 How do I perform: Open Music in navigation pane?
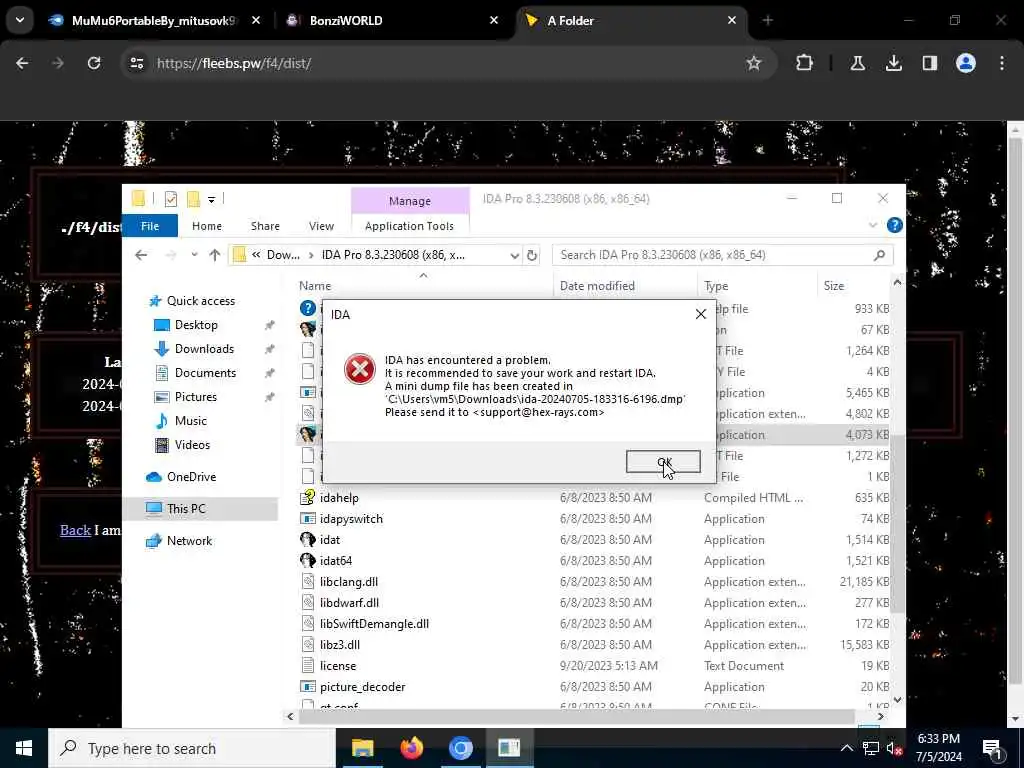pos(190,421)
